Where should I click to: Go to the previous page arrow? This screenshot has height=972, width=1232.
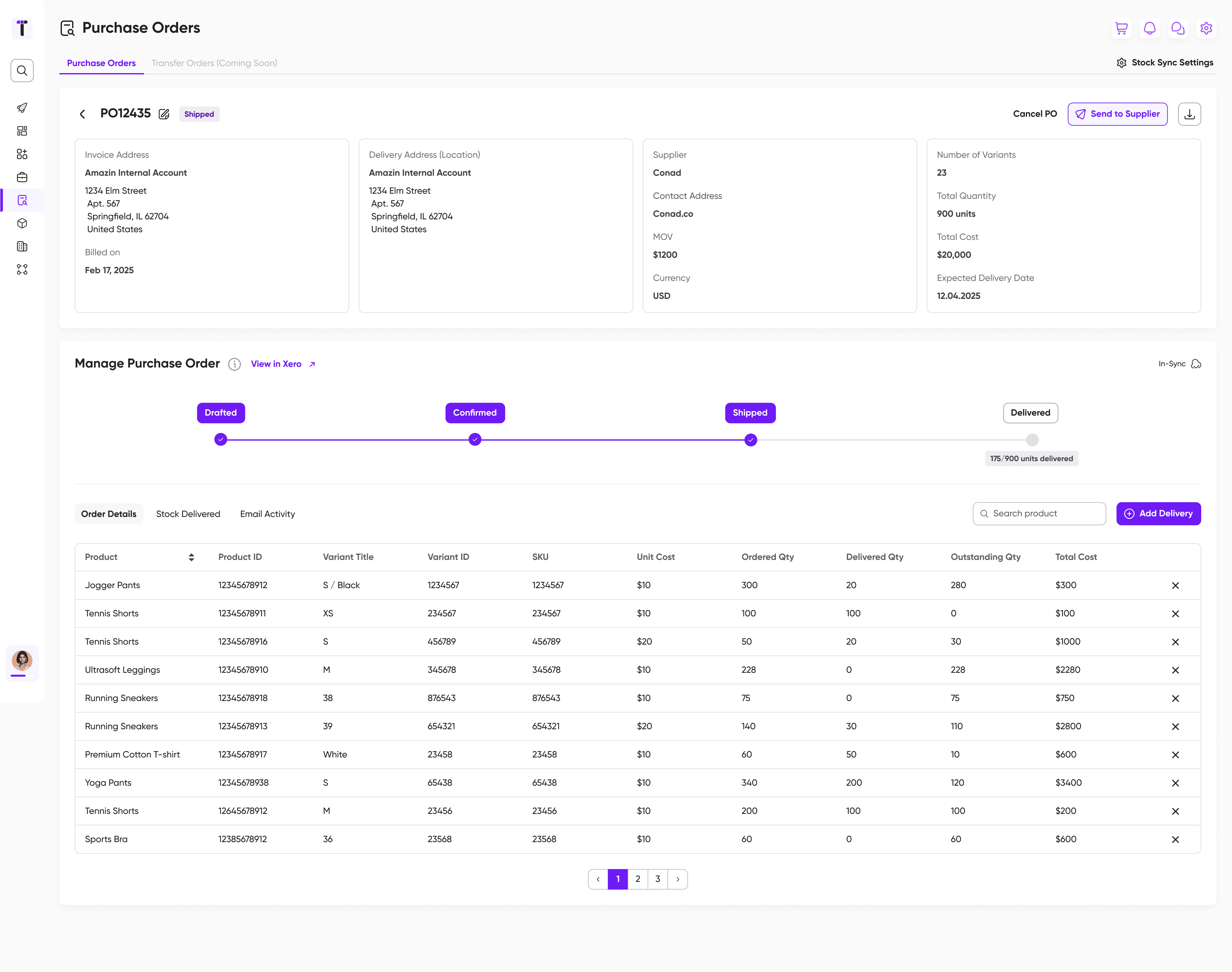click(598, 879)
